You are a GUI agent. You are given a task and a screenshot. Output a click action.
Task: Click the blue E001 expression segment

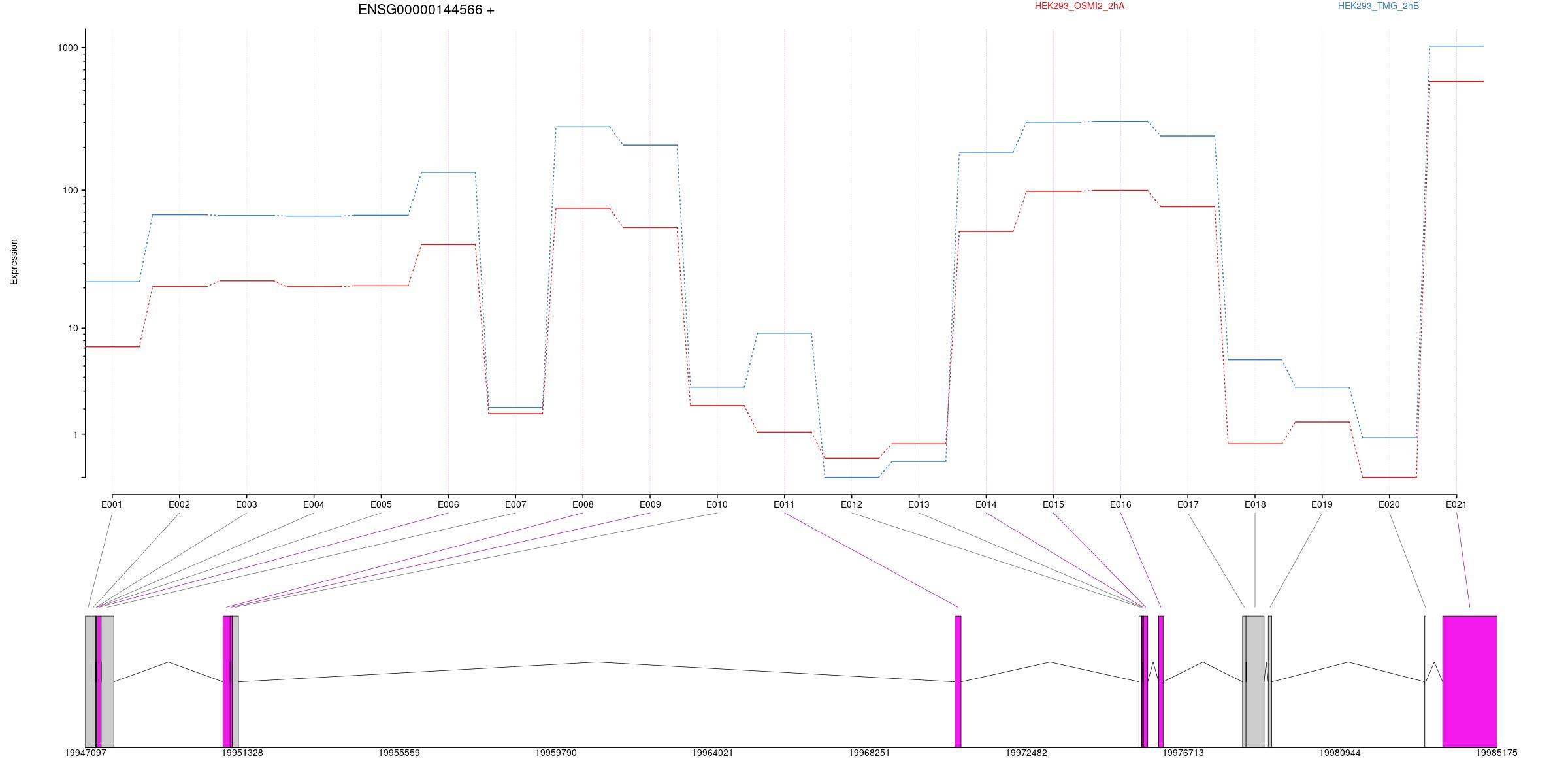coord(112,282)
